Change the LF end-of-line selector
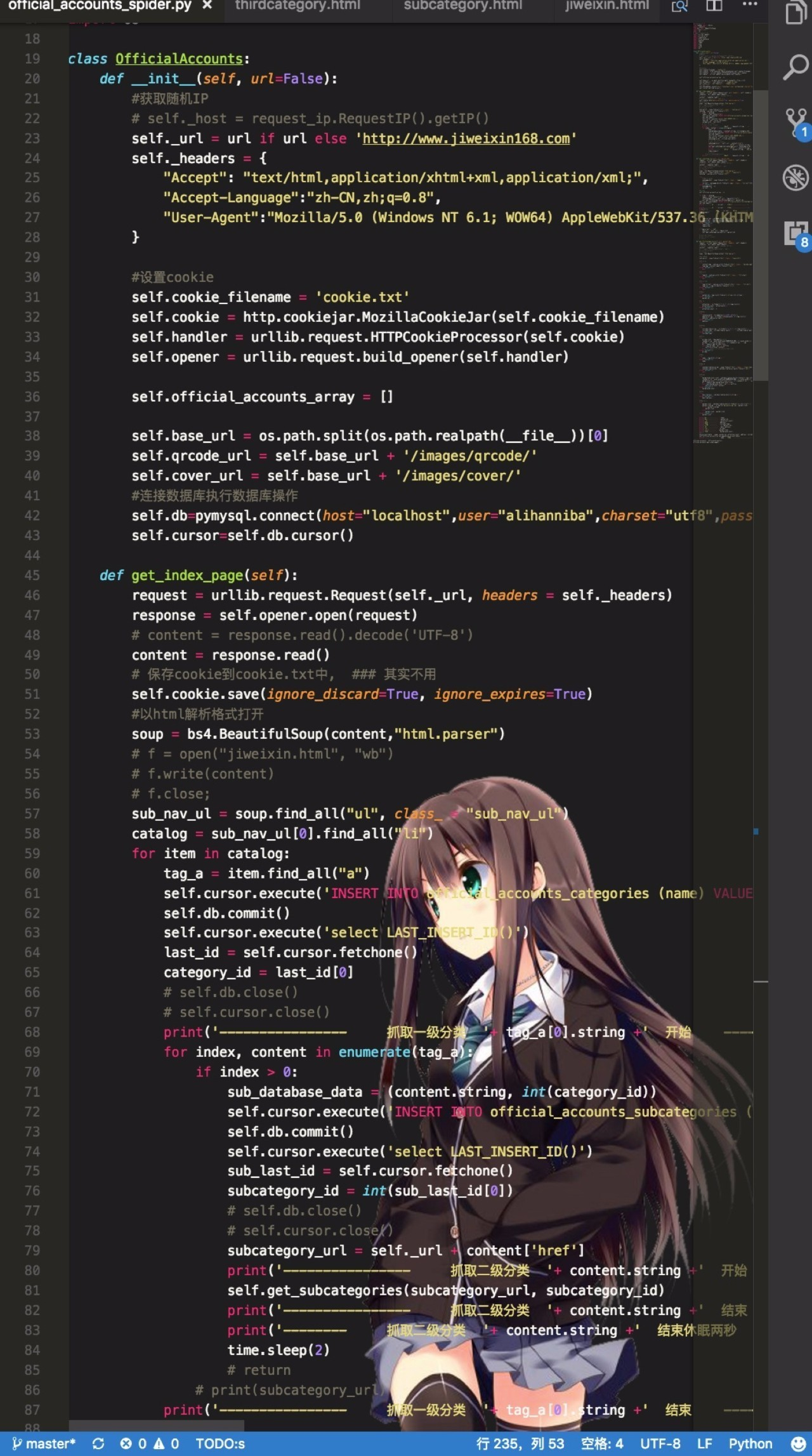The height and width of the screenshot is (1456, 812). (x=704, y=1444)
